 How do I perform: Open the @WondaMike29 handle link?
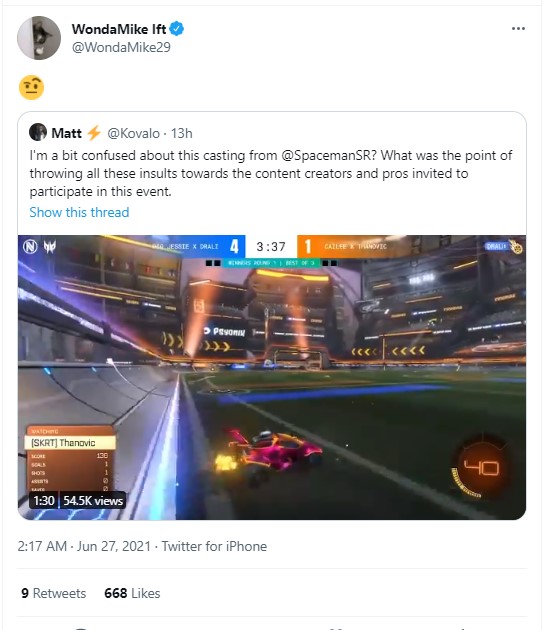[121, 47]
